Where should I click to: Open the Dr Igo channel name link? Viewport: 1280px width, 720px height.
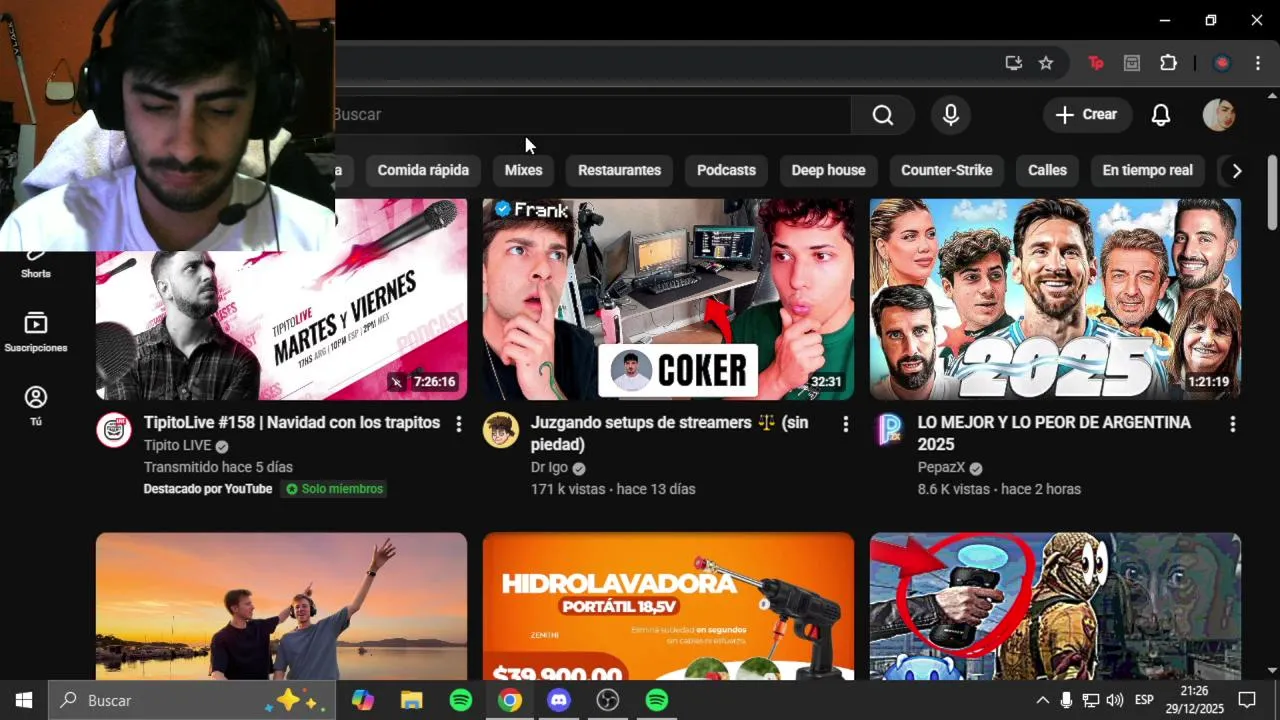click(x=549, y=467)
